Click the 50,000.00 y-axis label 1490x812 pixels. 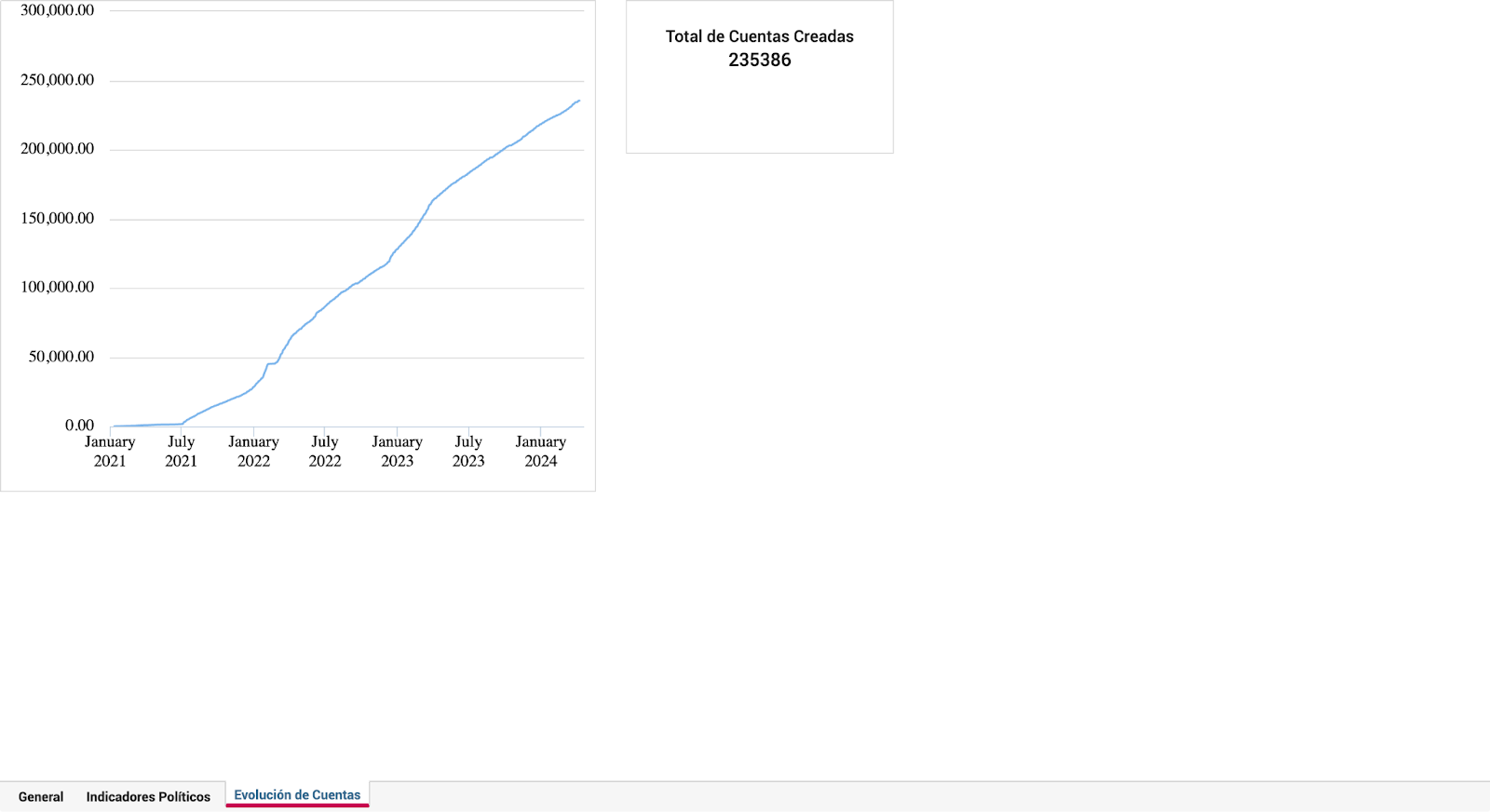[x=61, y=357]
